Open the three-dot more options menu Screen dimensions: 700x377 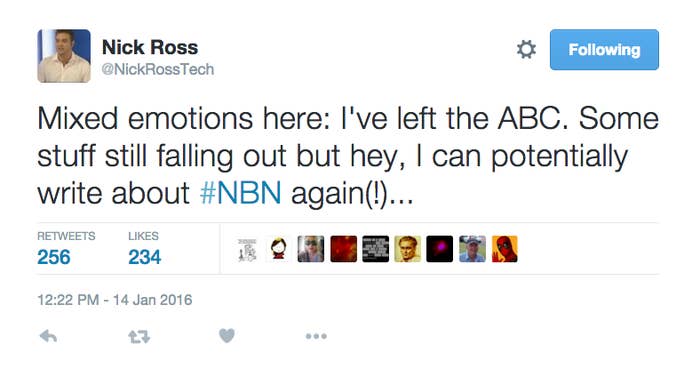(x=316, y=336)
